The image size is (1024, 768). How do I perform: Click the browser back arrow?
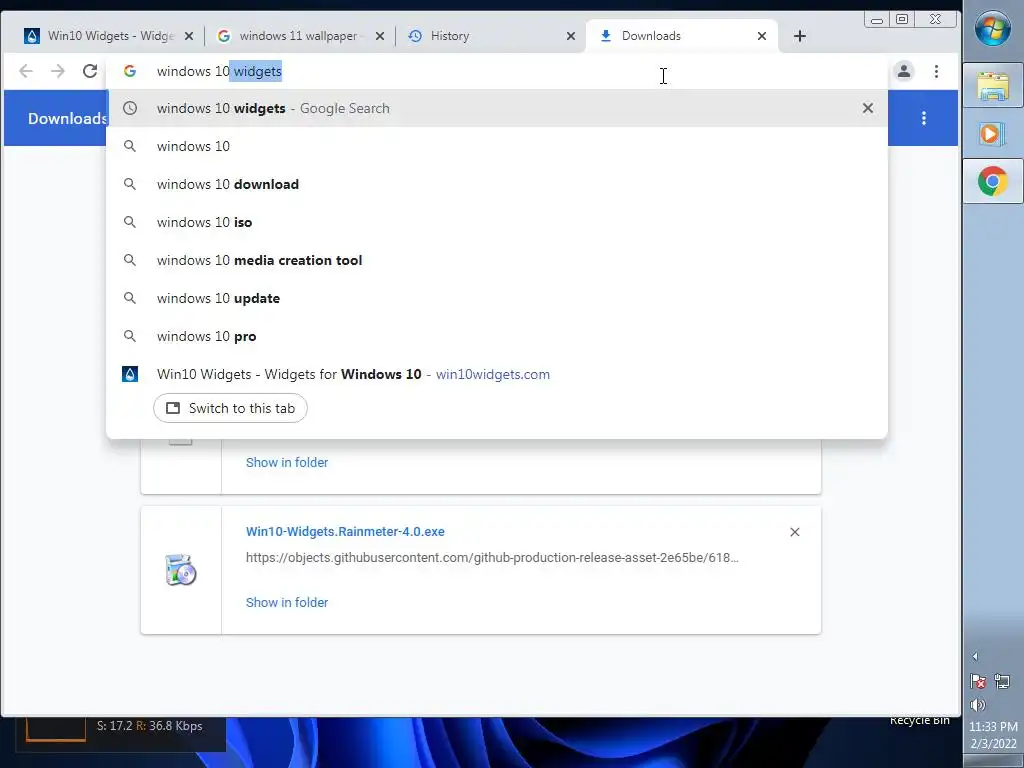tap(25, 71)
